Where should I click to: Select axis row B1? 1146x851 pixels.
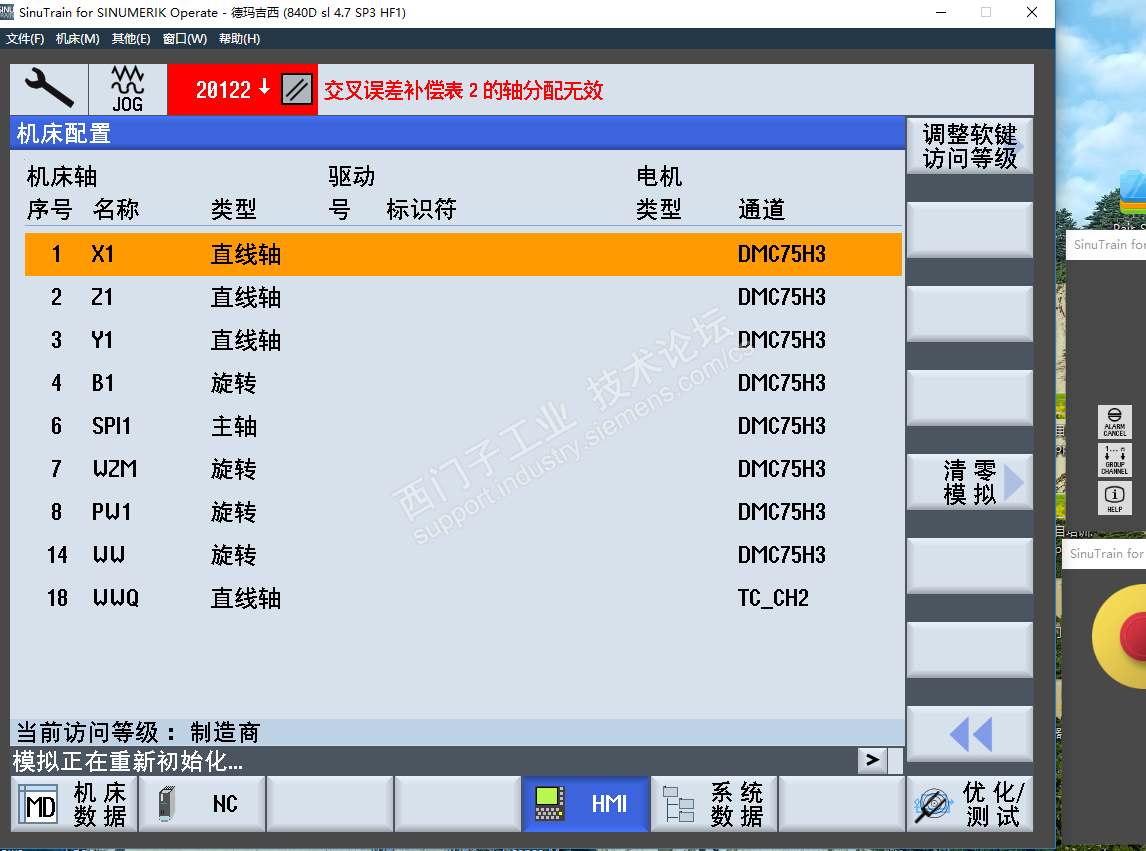tap(463, 383)
